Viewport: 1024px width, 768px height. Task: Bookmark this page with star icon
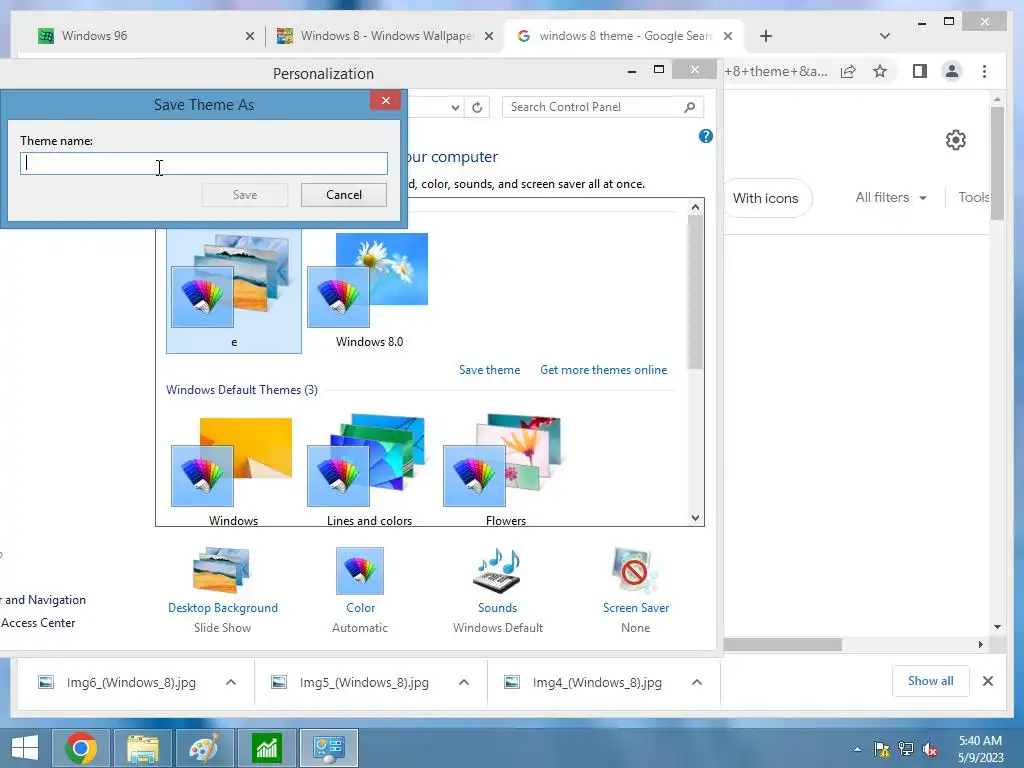tap(880, 71)
